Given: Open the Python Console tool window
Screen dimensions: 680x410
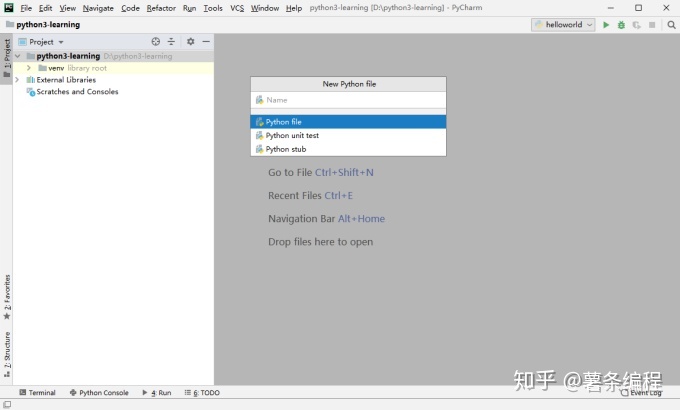Looking at the screenshot, I should pyautogui.click(x=99, y=393).
